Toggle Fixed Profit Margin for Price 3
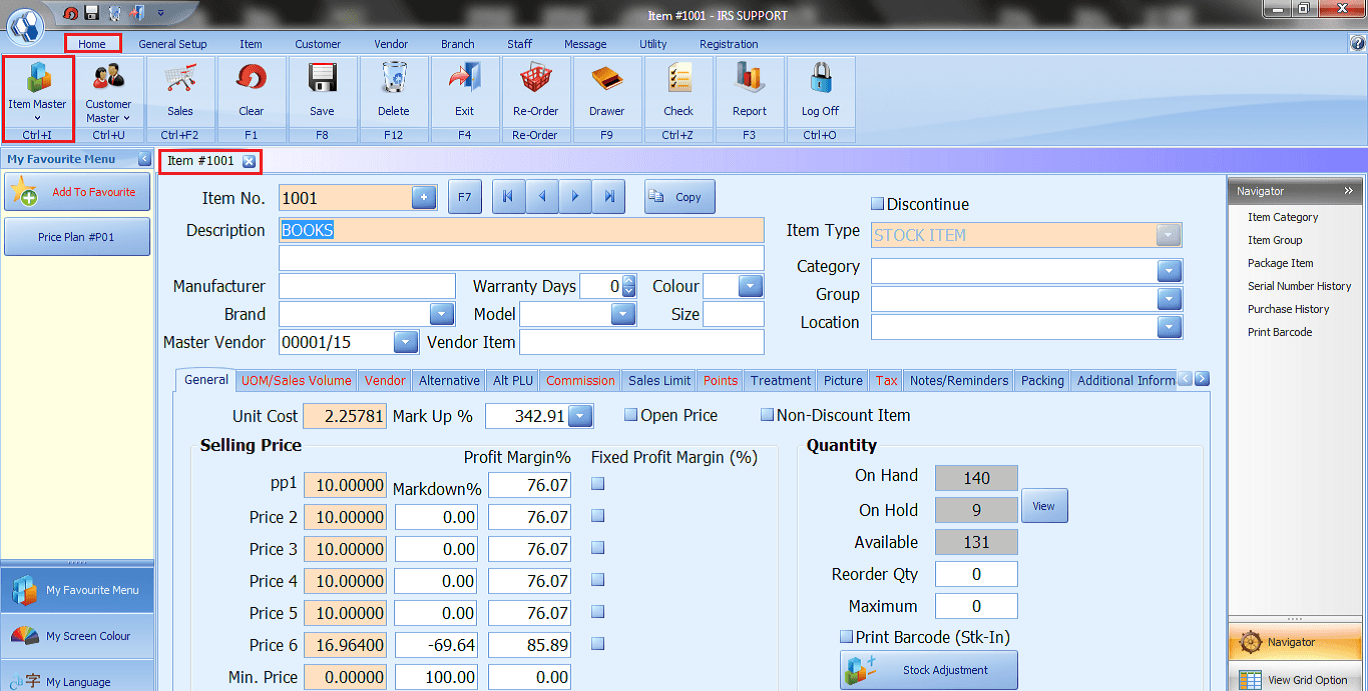Image resolution: width=1368 pixels, height=691 pixels. [x=598, y=548]
